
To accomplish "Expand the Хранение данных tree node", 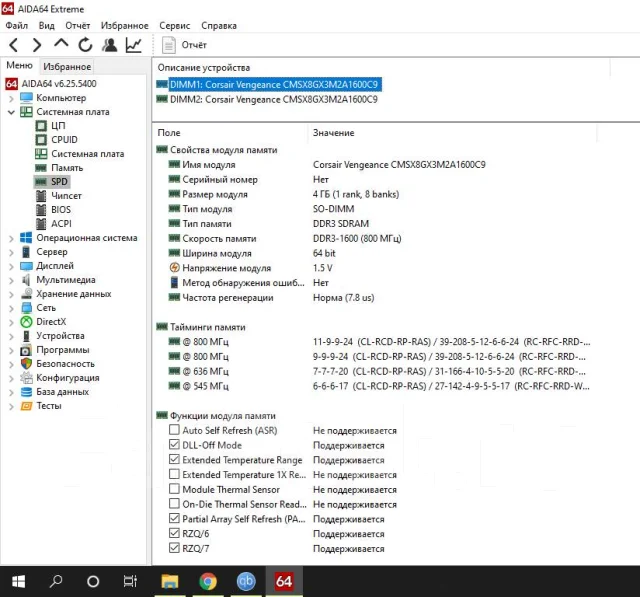I will 11,294.
